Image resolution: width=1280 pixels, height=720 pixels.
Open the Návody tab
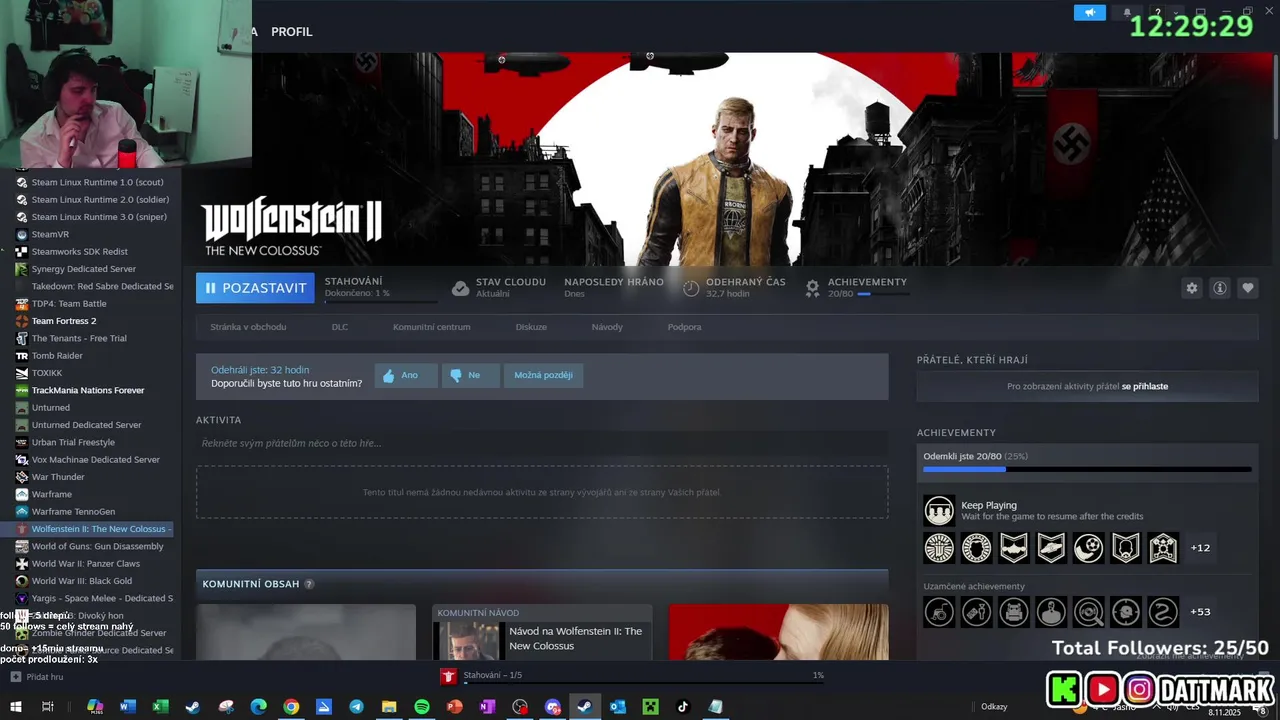607,327
